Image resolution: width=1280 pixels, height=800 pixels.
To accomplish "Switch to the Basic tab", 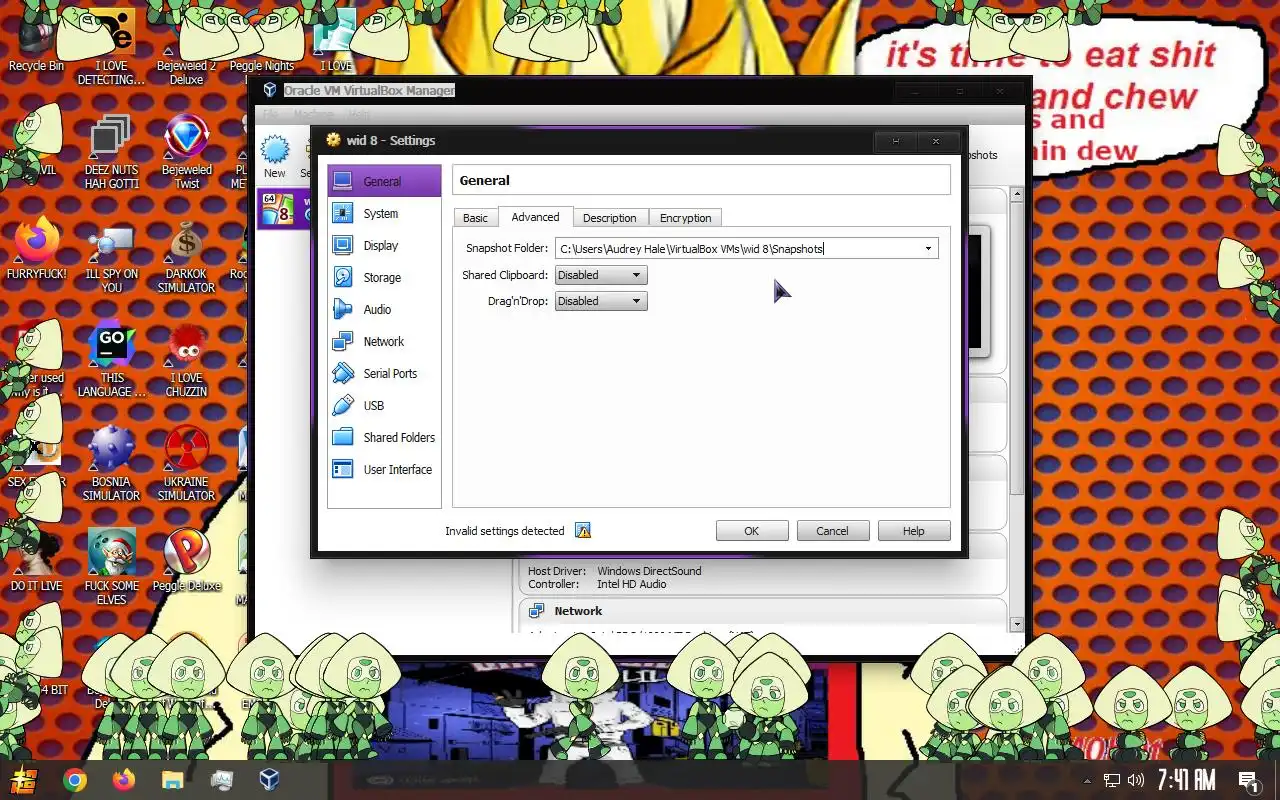I will pos(476,218).
